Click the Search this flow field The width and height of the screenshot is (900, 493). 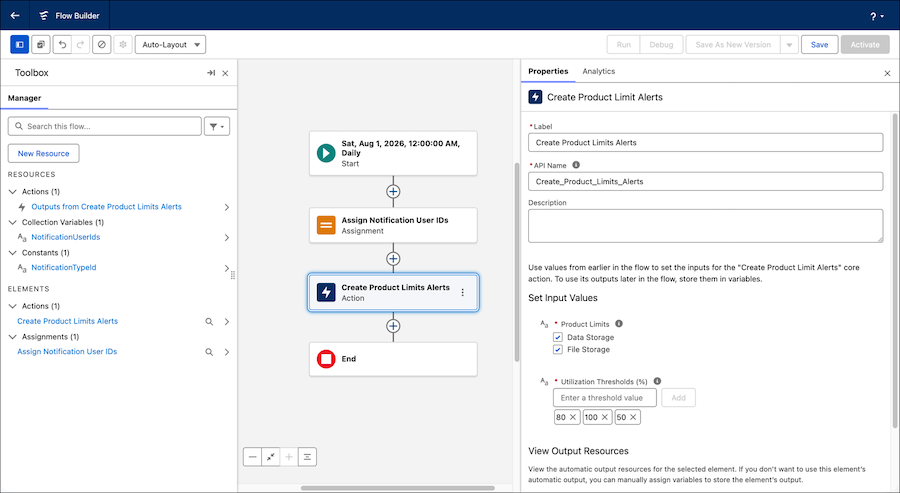tap(104, 126)
